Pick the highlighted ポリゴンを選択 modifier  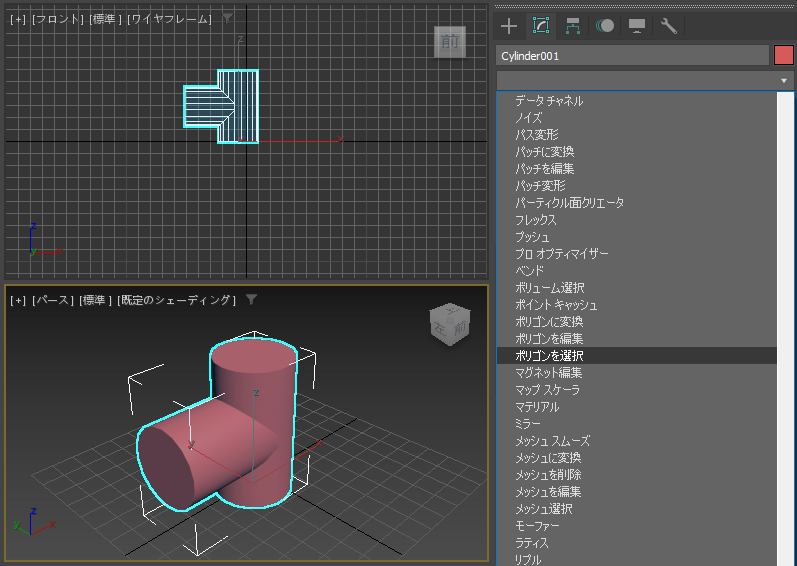[x=637, y=356]
